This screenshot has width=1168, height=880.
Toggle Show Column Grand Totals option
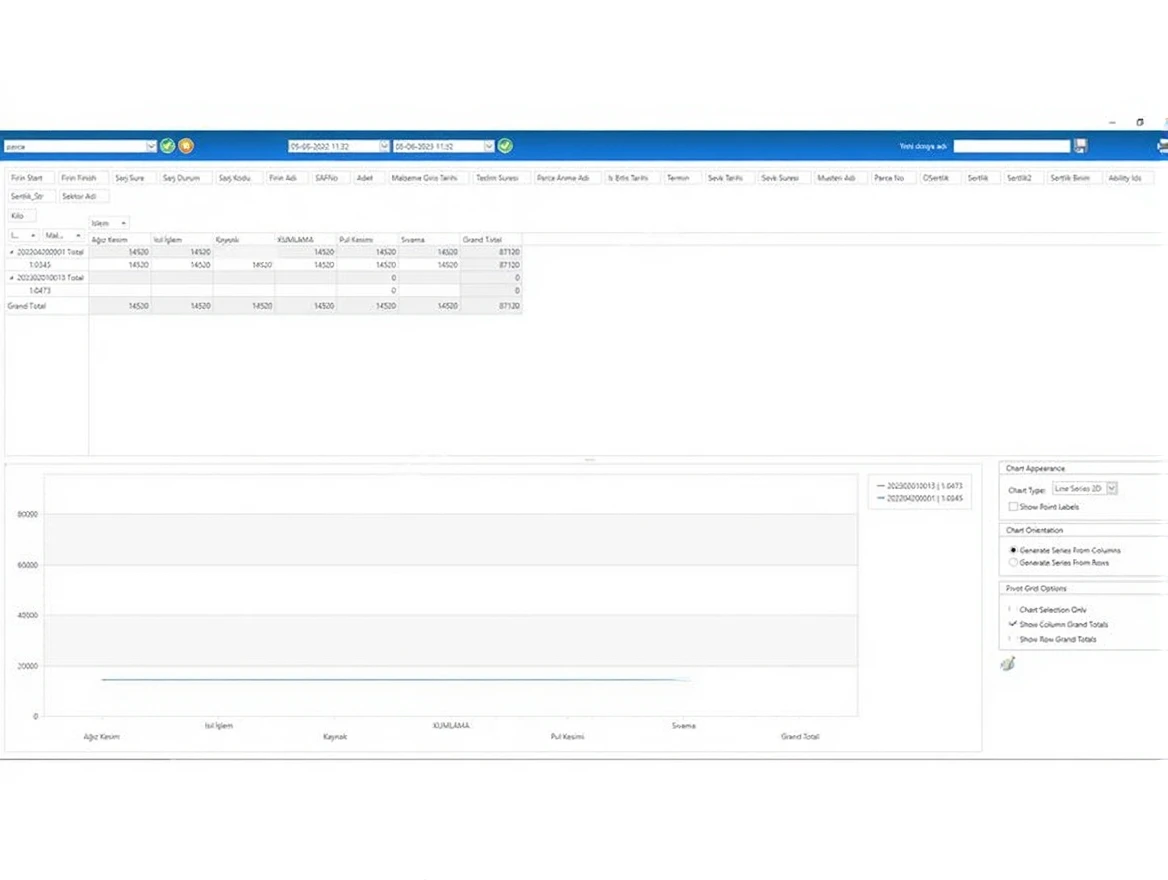pyautogui.click(x=1013, y=624)
